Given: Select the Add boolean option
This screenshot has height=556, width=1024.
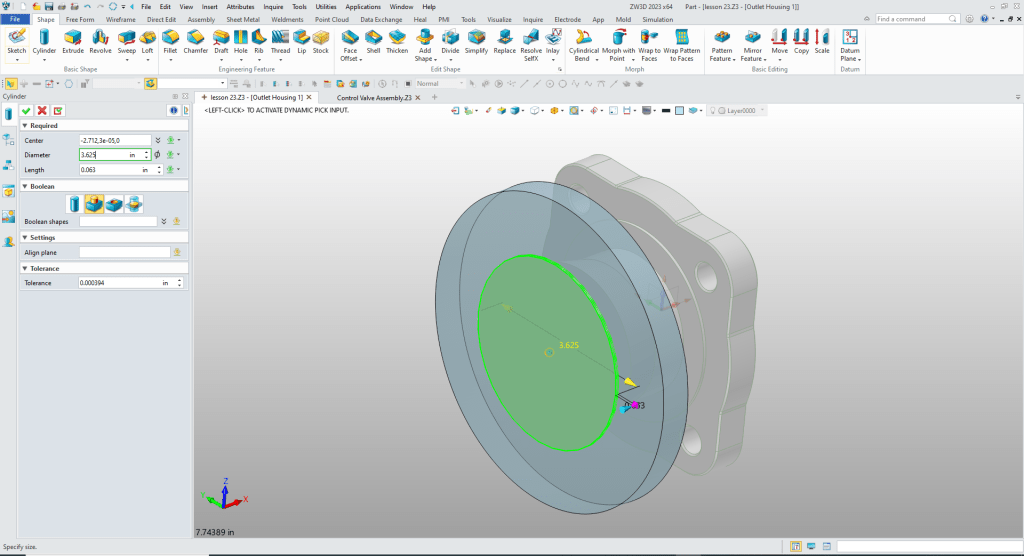Looking at the screenshot, I should point(96,204).
